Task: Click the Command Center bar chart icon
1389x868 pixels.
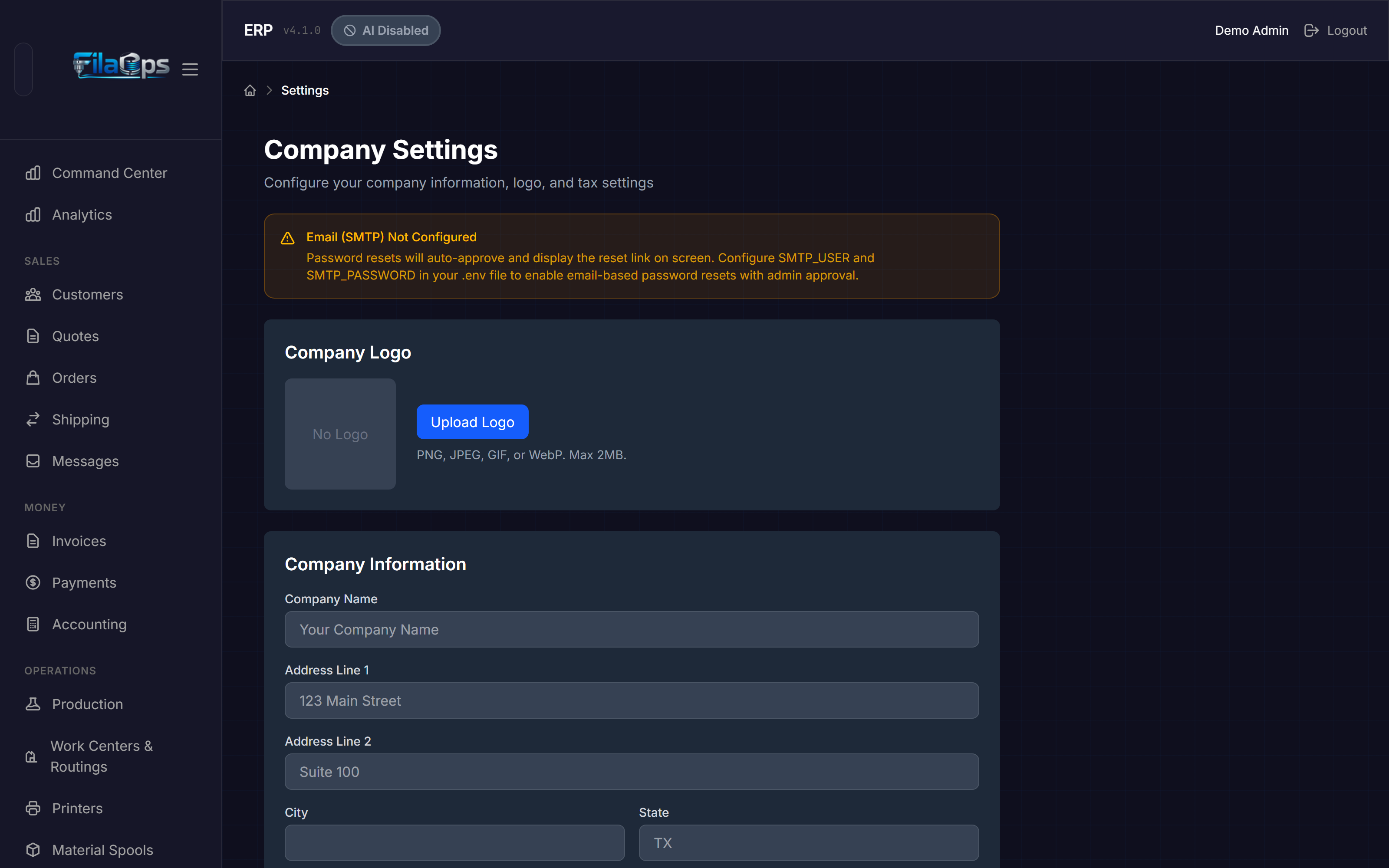Action: (x=33, y=173)
